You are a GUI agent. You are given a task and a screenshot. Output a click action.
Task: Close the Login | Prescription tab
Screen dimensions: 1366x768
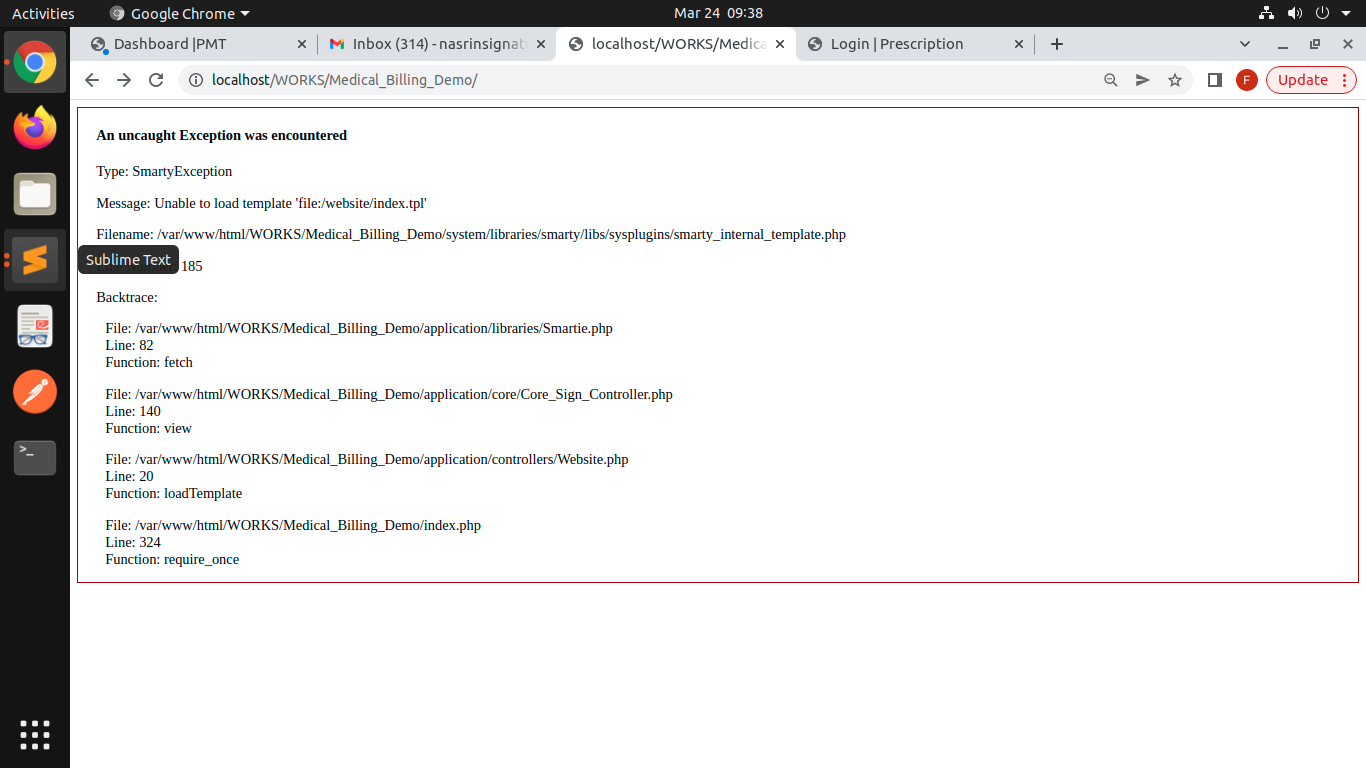(1019, 44)
